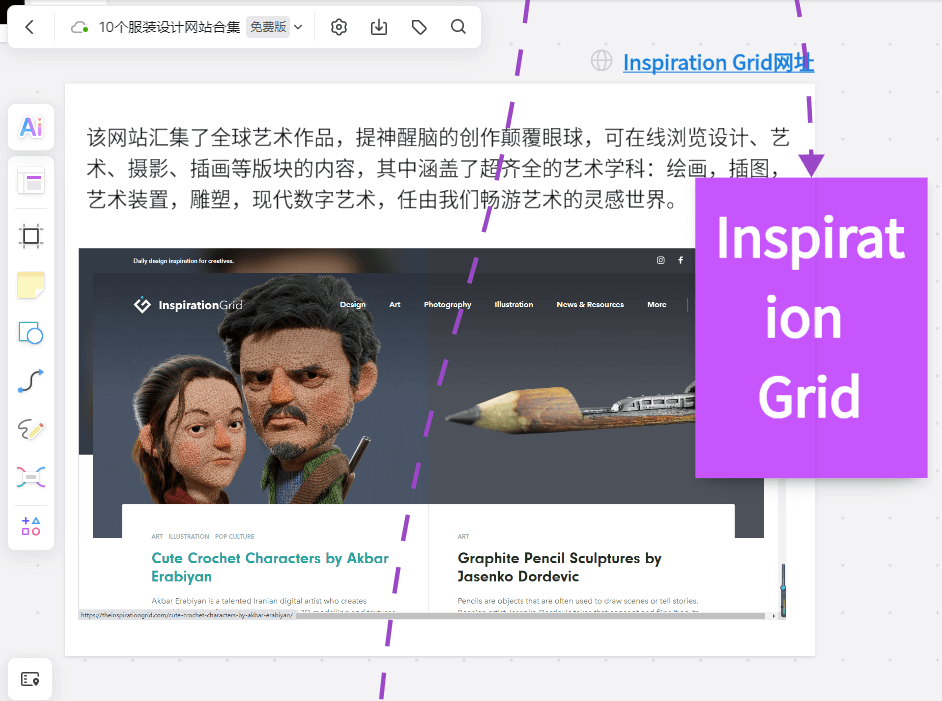Click the Facebook icon in screenshot
This screenshot has height=701, width=942.
click(x=681, y=260)
